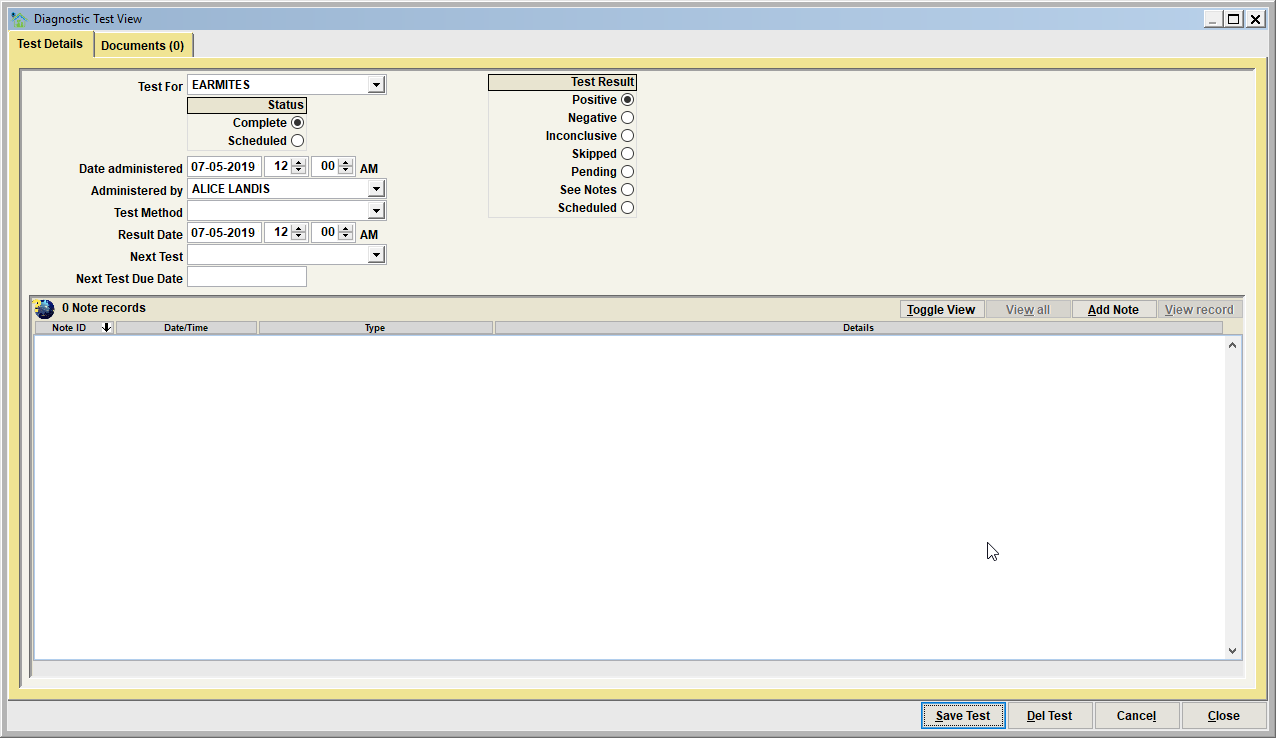Open the Test For dropdown

[376, 85]
